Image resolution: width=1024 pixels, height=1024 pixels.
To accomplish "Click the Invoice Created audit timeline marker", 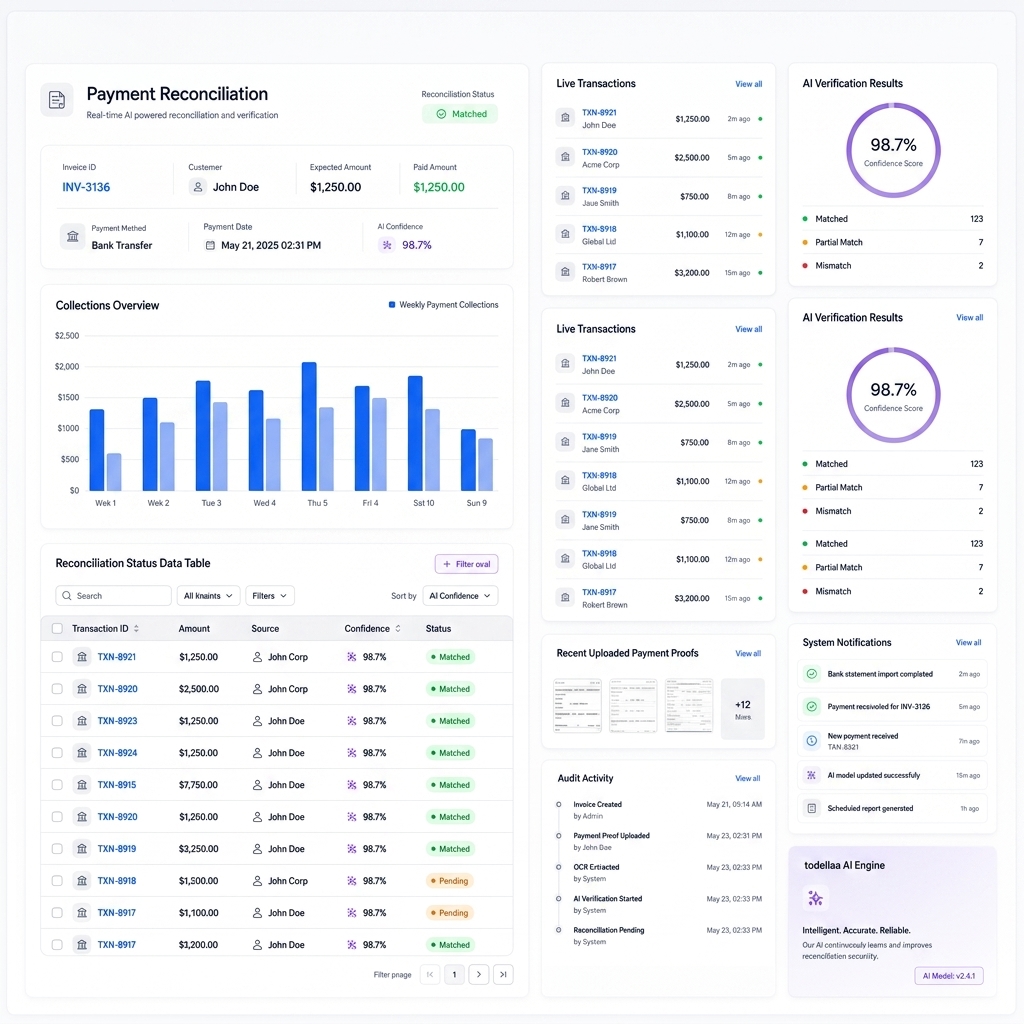I will tap(558, 805).
